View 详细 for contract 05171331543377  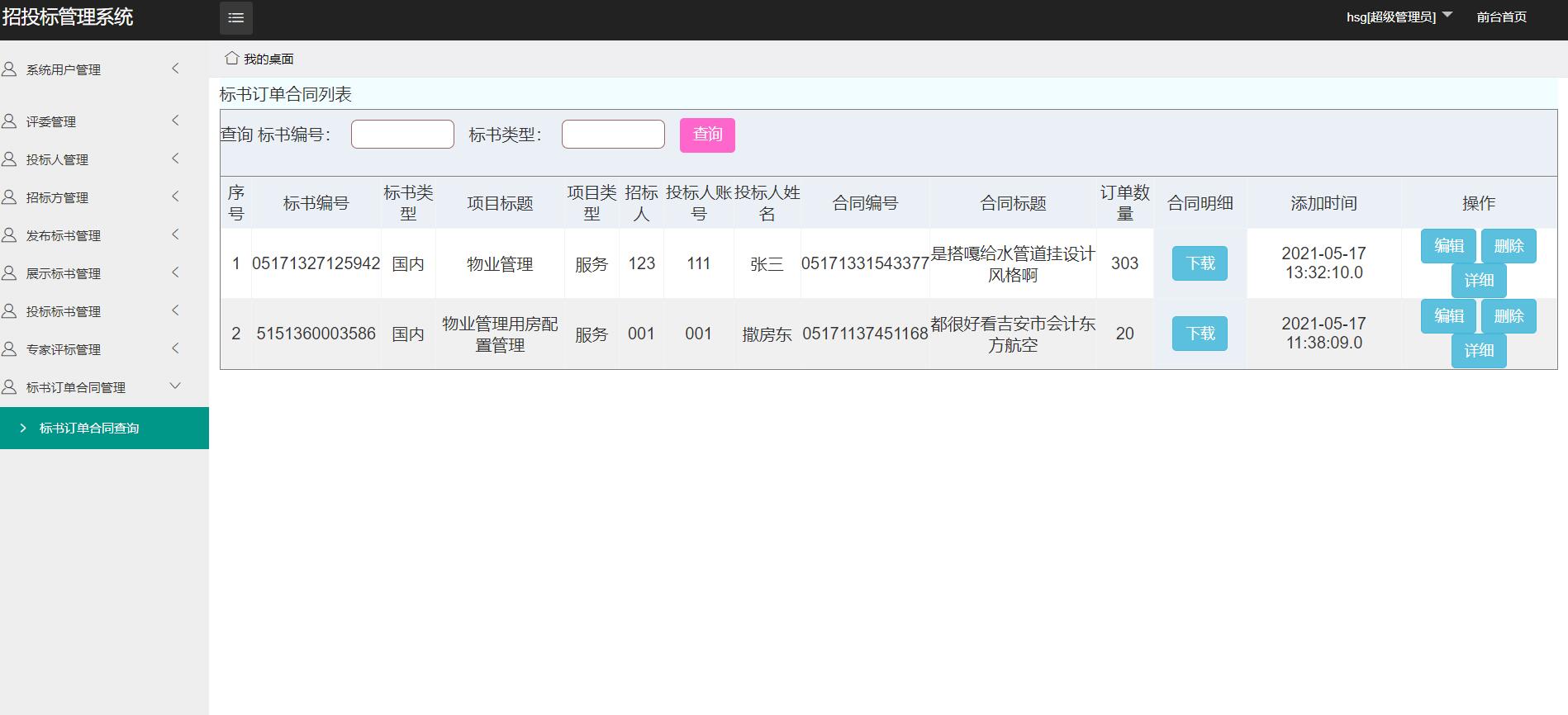pyautogui.click(x=1479, y=281)
